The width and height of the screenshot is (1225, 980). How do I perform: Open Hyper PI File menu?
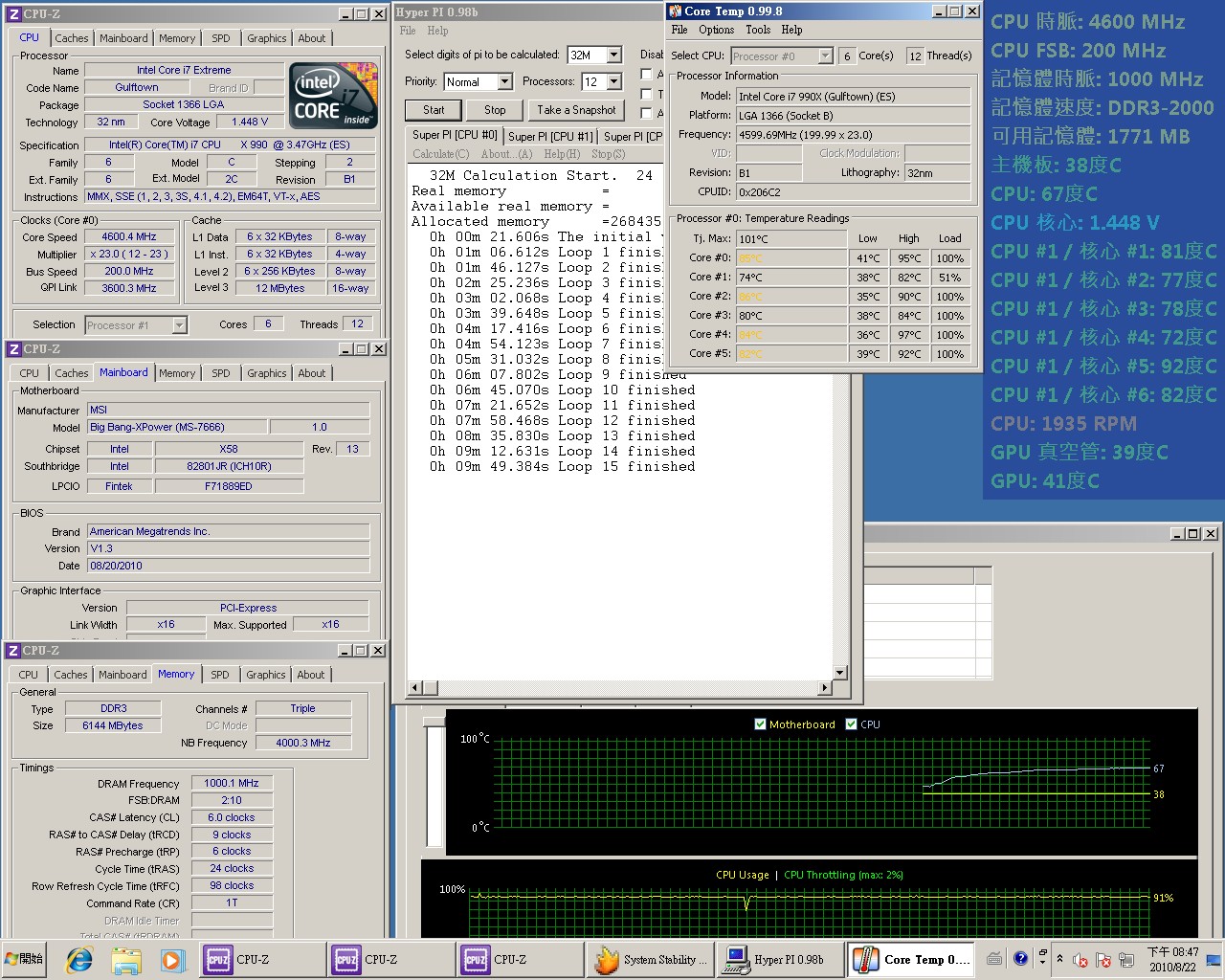(x=408, y=31)
